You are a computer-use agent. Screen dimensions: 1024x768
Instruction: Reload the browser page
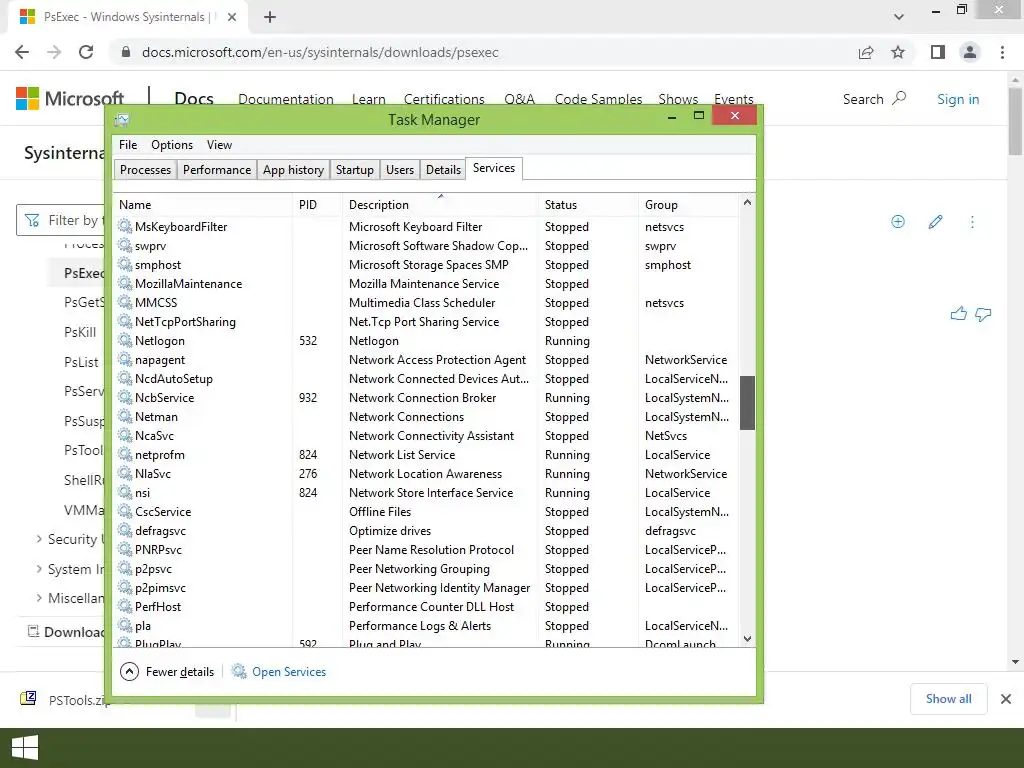tap(86, 52)
